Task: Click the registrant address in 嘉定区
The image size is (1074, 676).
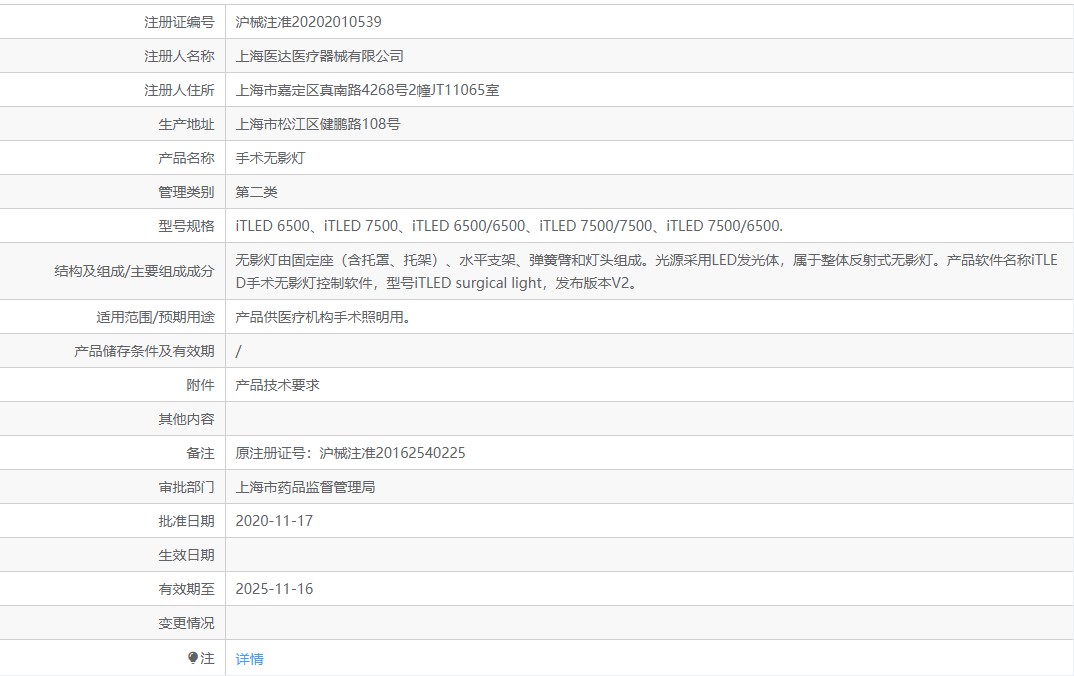Action: 366,90
